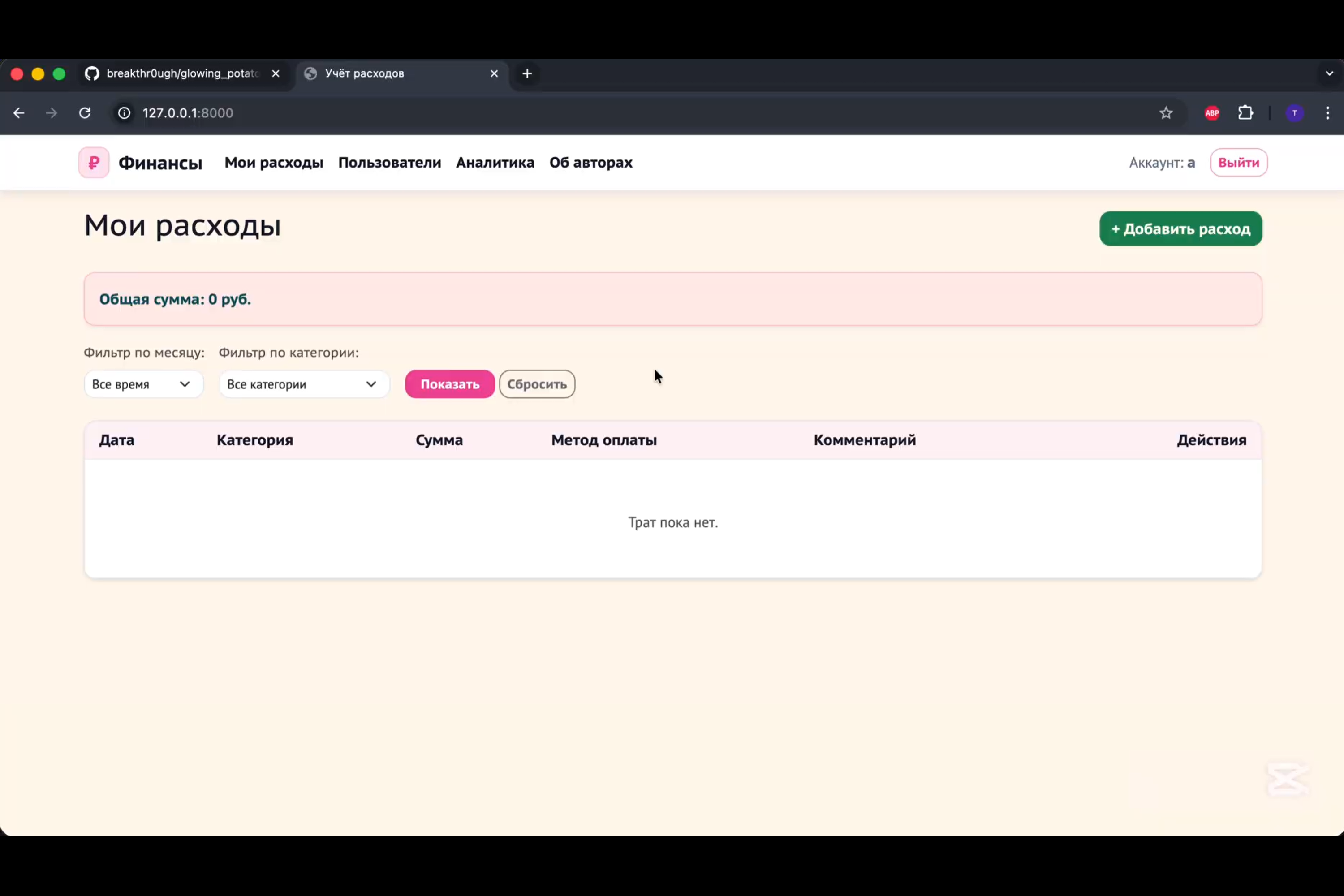Open the Аналитика navigation item
This screenshot has width=1344, height=896.
coord(495,163)
